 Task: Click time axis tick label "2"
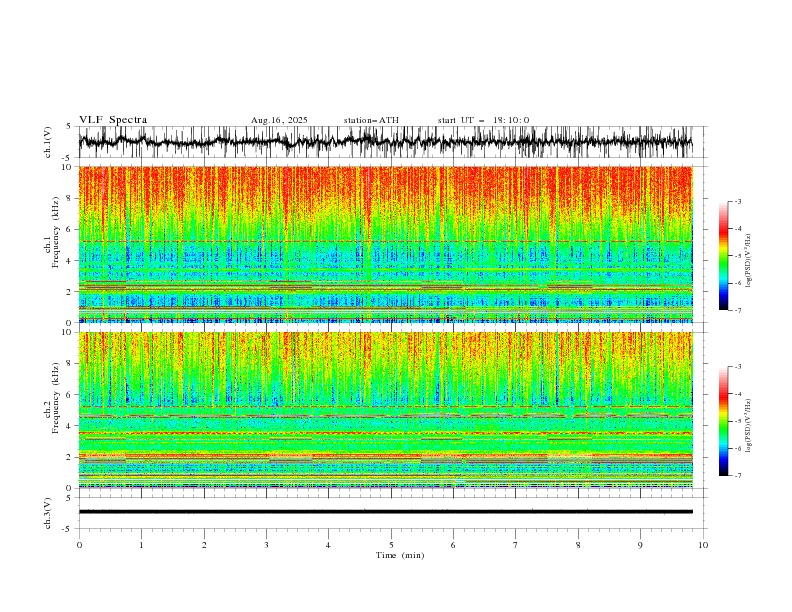(204, 545)
